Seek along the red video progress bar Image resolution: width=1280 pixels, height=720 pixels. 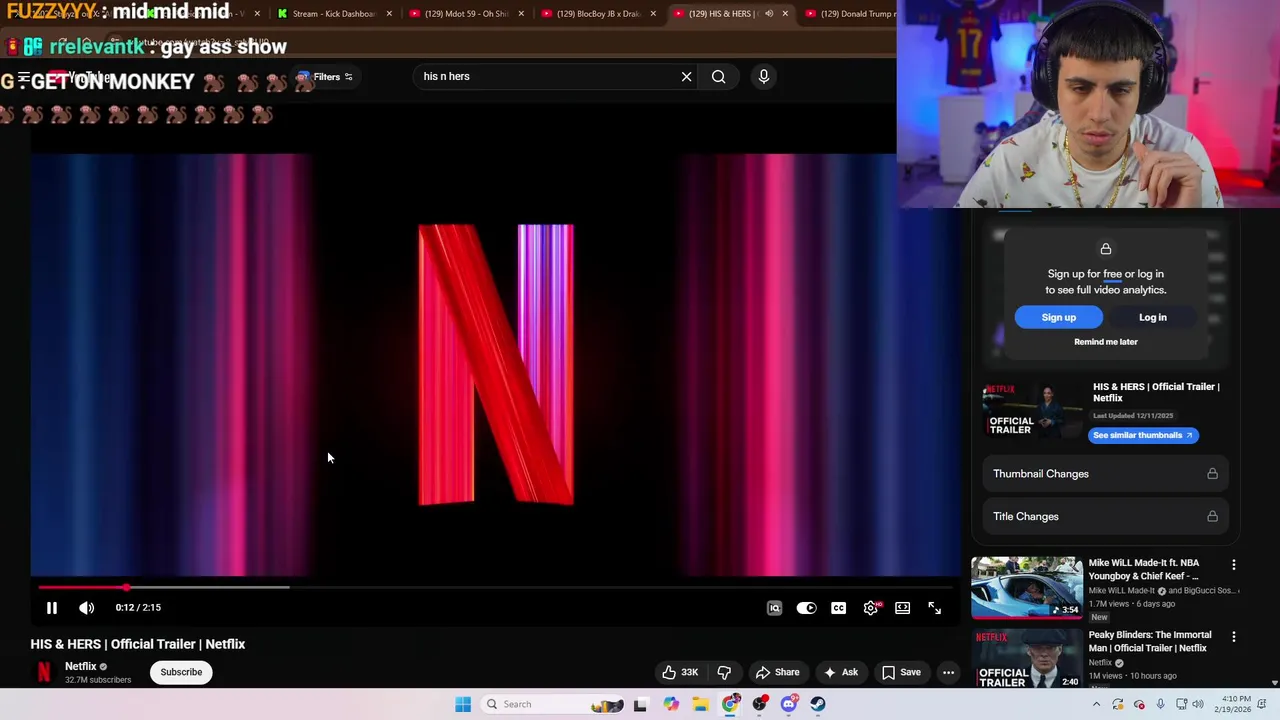pyautogui.click(x=495, y=587)
